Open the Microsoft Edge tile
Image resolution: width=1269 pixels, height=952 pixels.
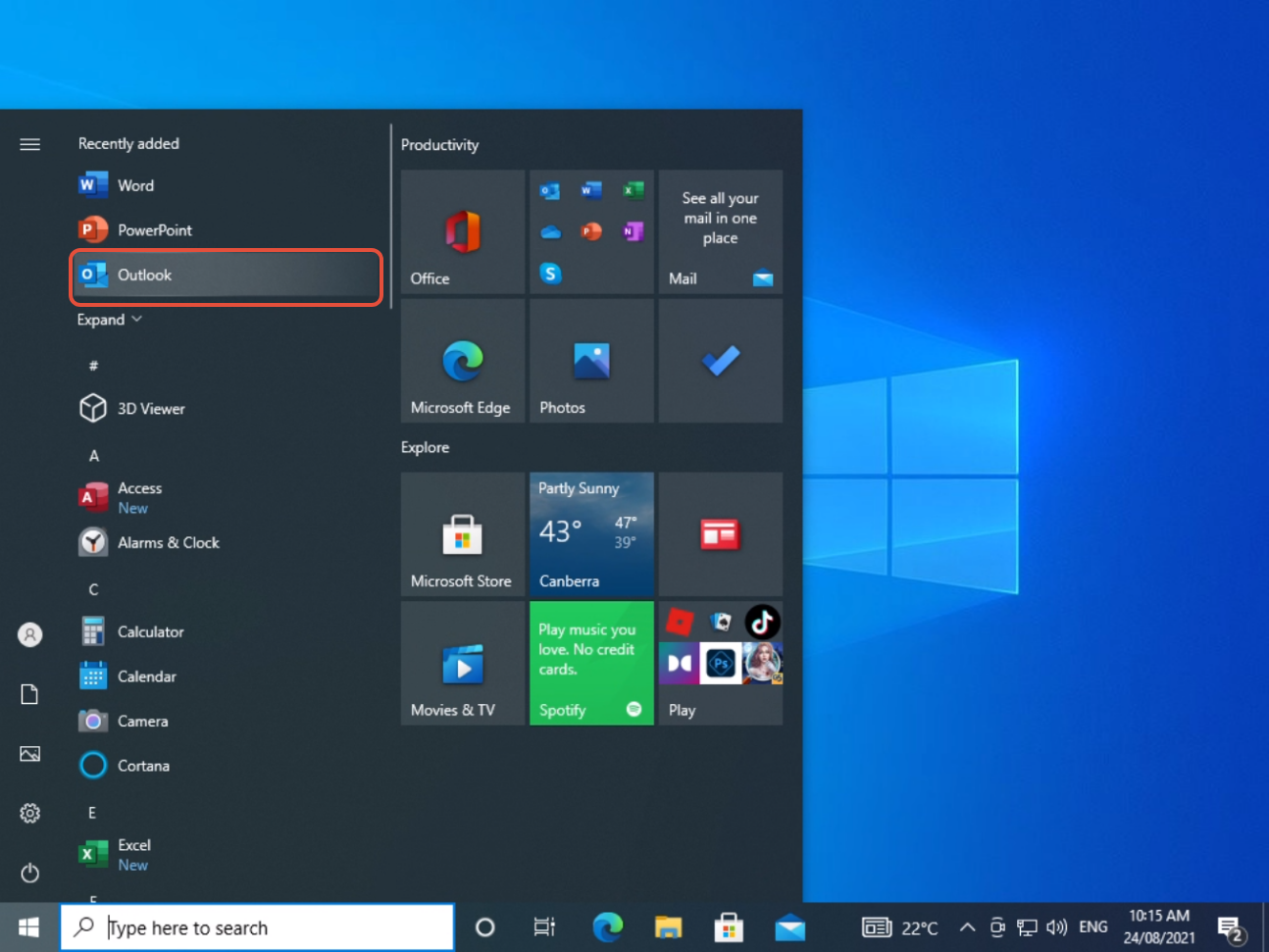tap(463, 361)
